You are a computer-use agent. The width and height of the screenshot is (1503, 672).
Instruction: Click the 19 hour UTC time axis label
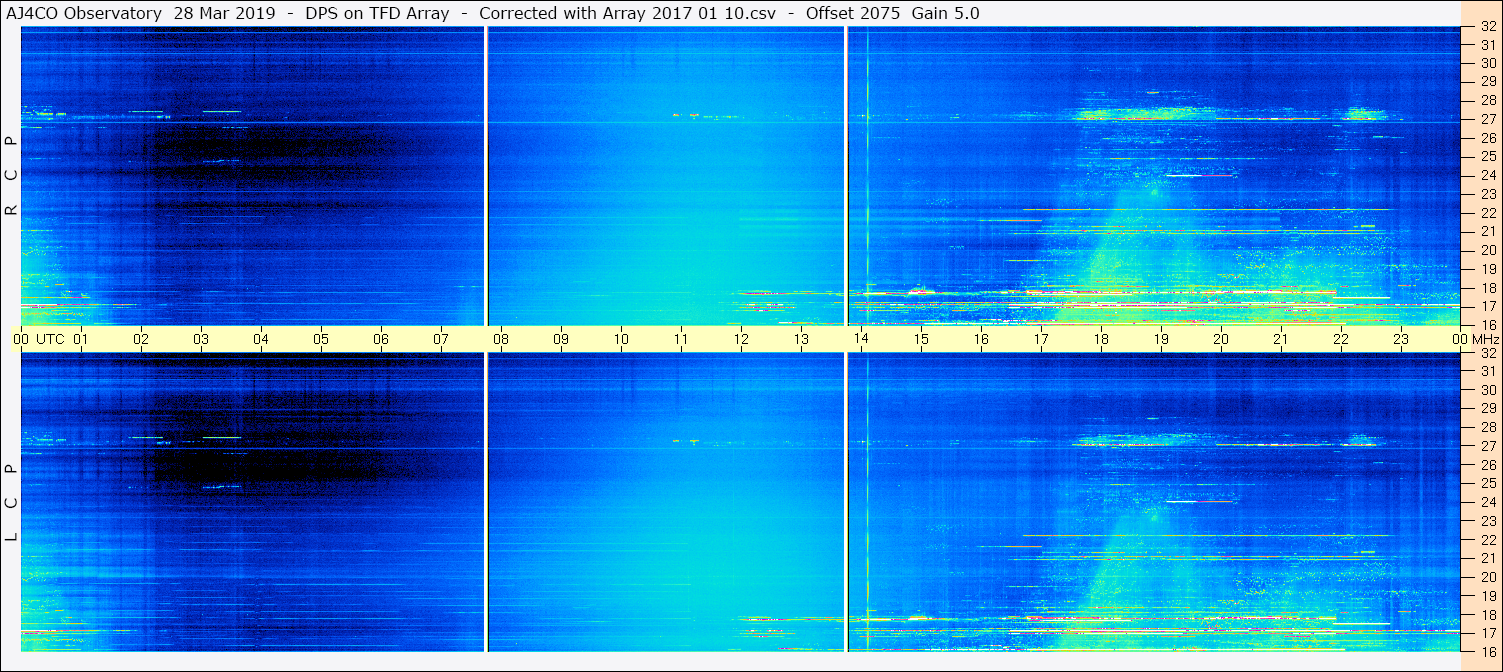click(1161, 339)
